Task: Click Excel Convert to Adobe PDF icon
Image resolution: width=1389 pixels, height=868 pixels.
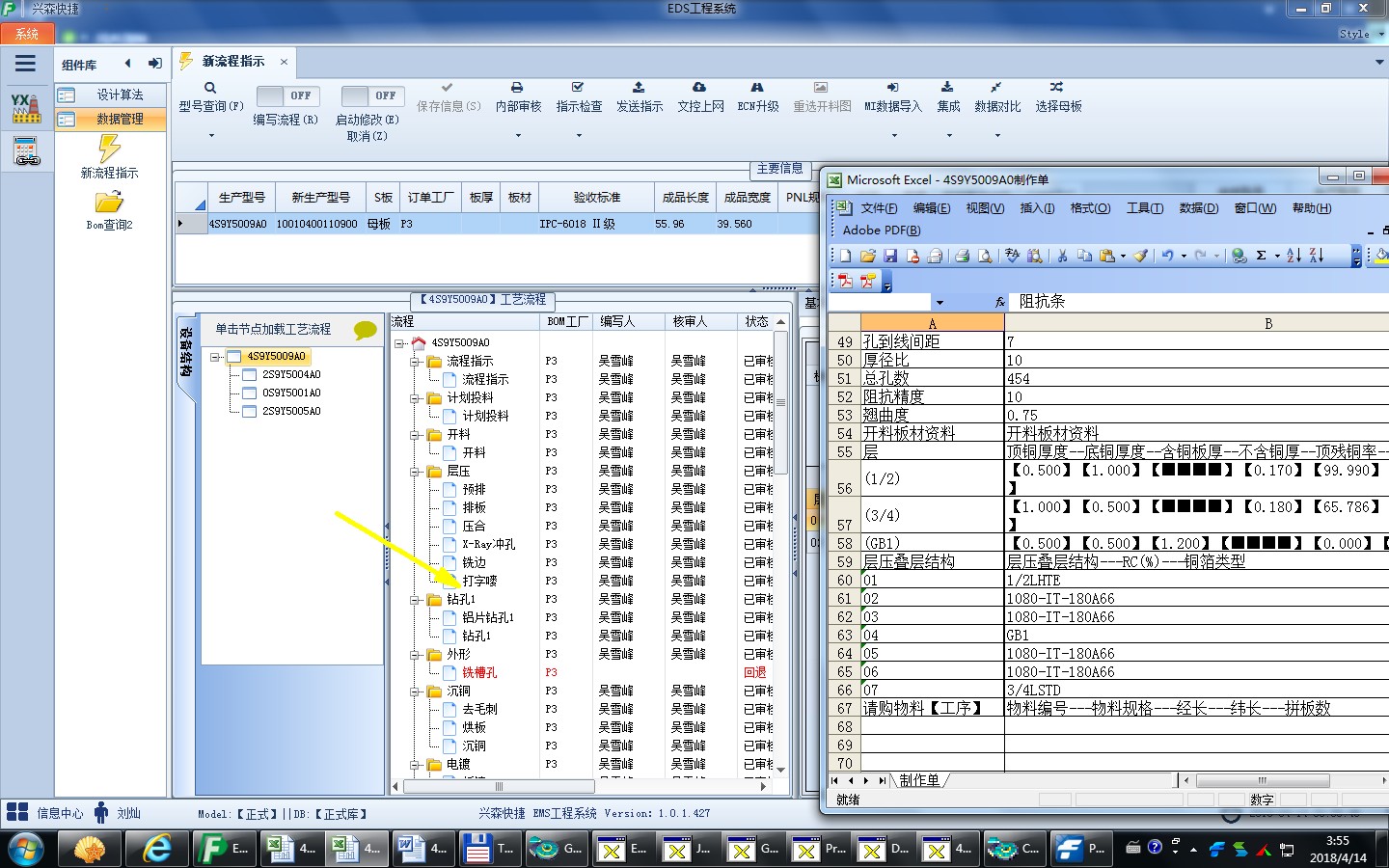Action: (x=845, y=281)
